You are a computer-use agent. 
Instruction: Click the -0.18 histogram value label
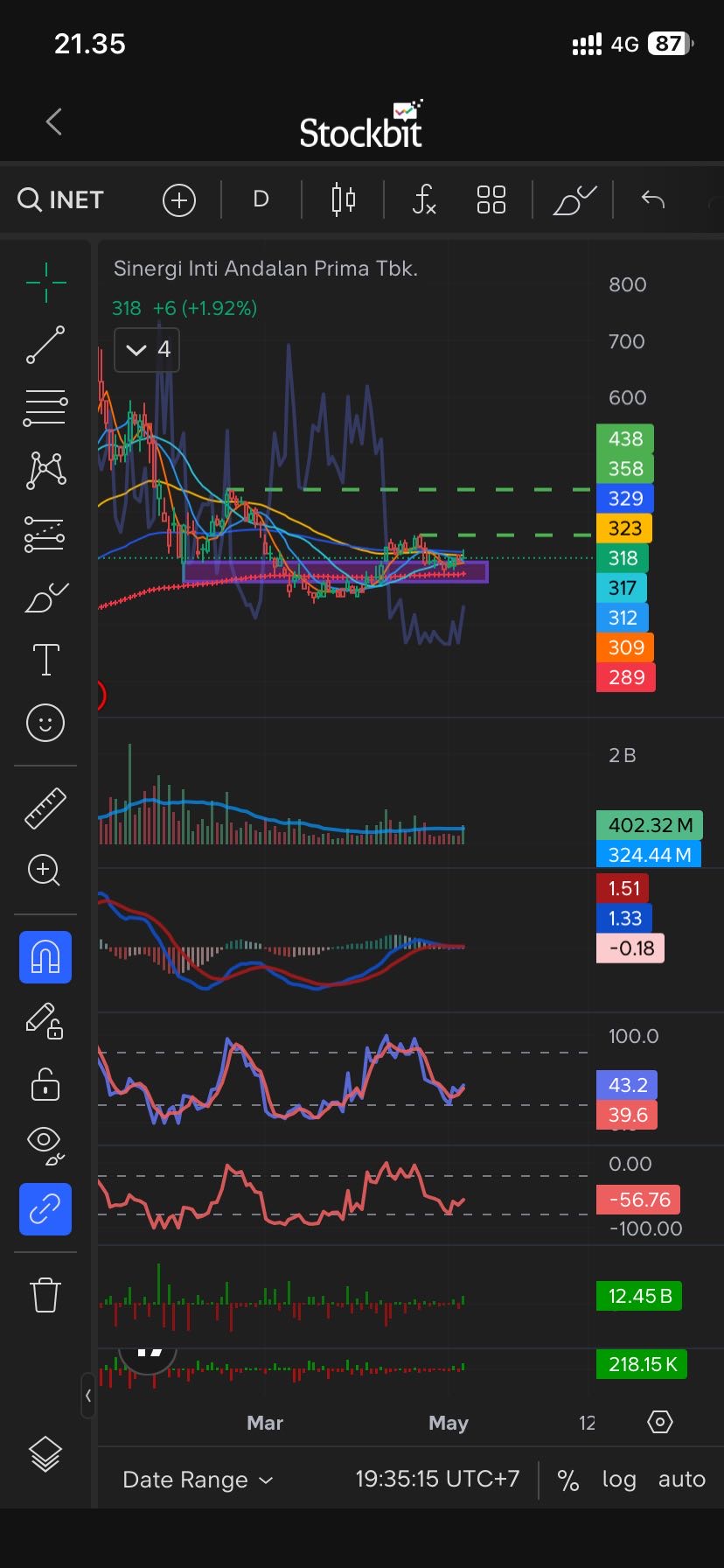pos(630,948)
